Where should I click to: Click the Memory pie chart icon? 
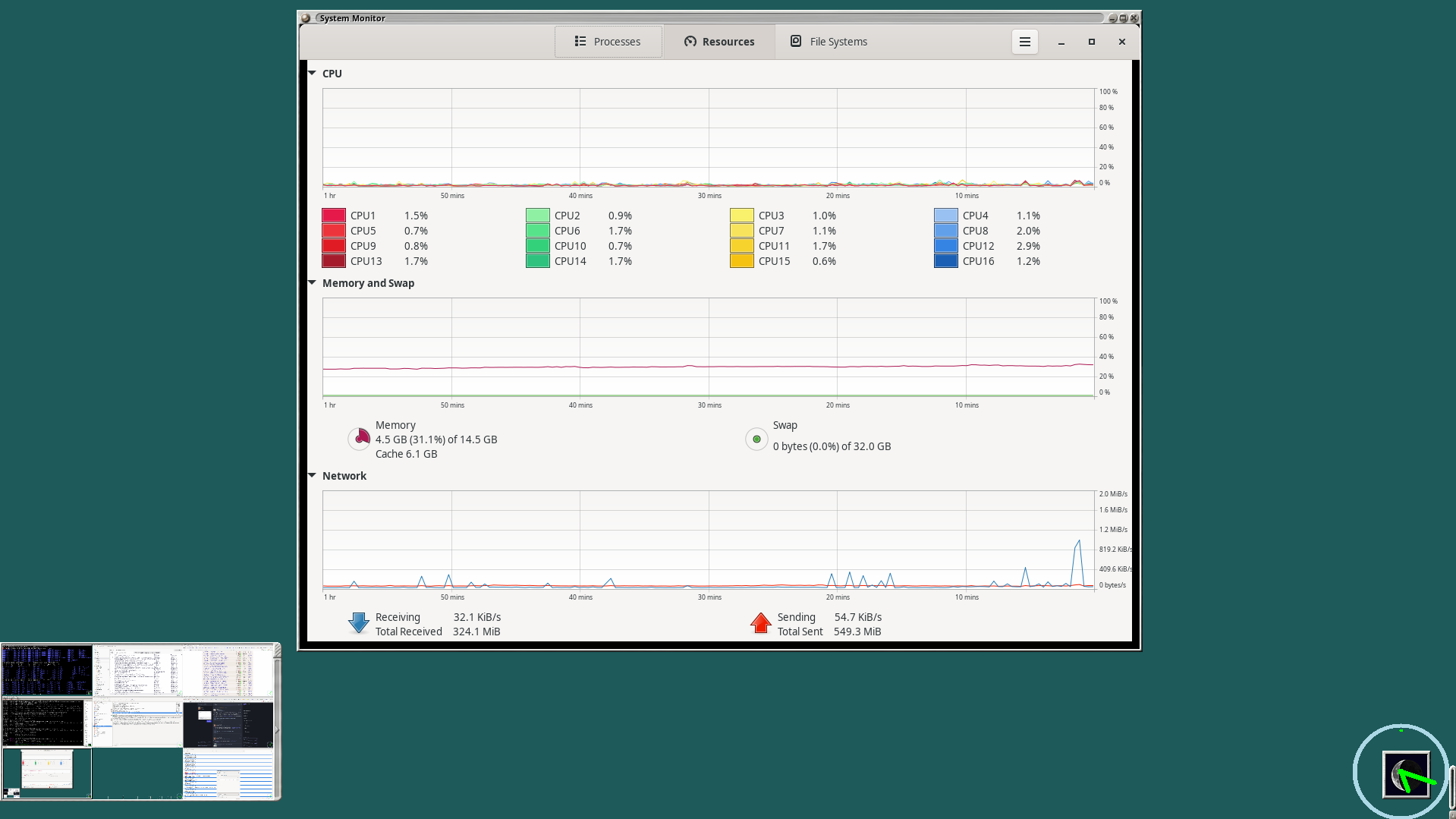point(359,439)
